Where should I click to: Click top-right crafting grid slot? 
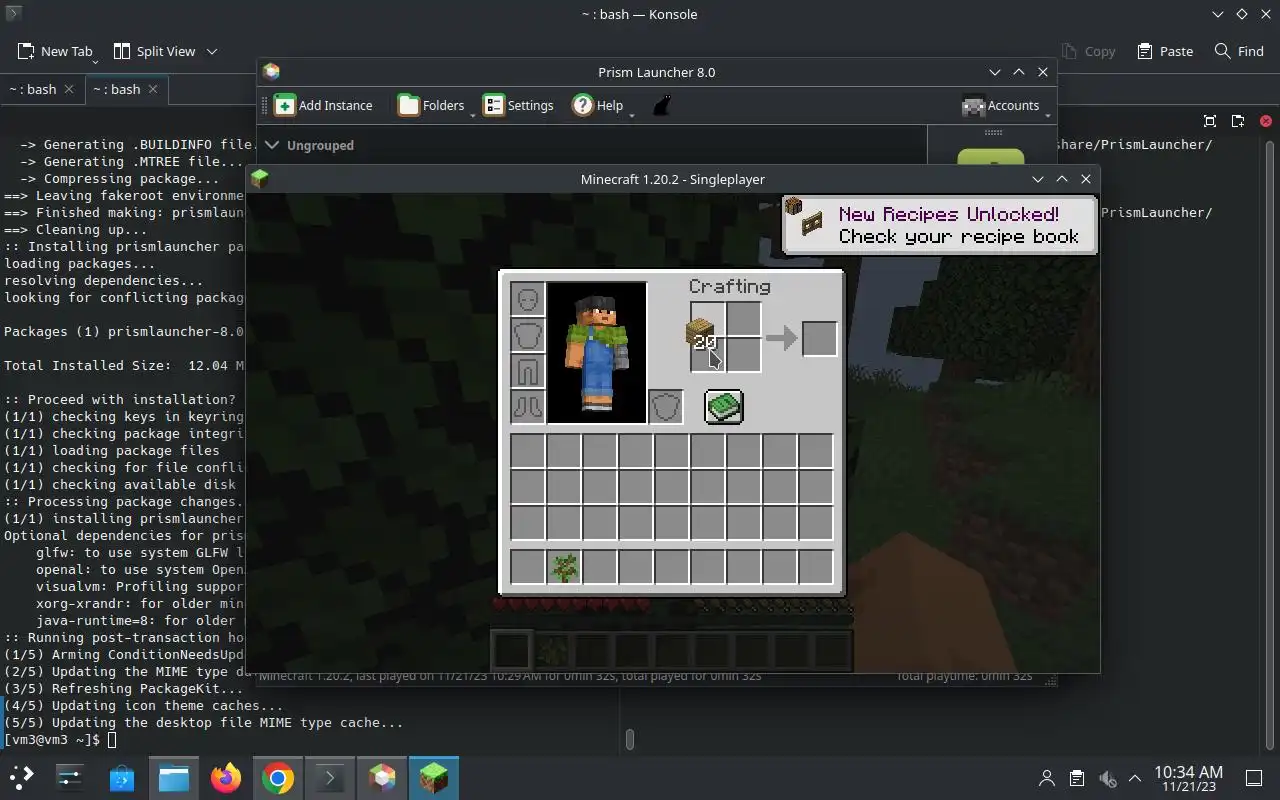tap(743, 320)
